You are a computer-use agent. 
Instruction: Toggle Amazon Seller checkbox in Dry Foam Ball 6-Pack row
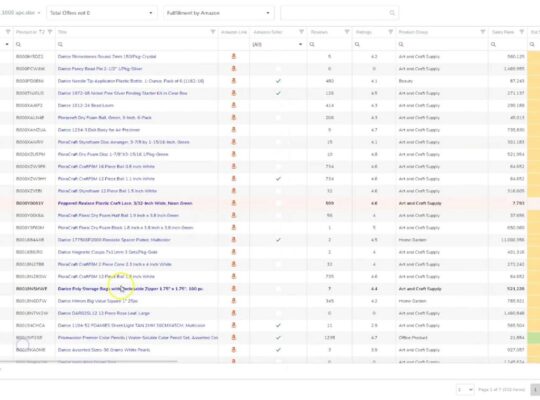278,117
